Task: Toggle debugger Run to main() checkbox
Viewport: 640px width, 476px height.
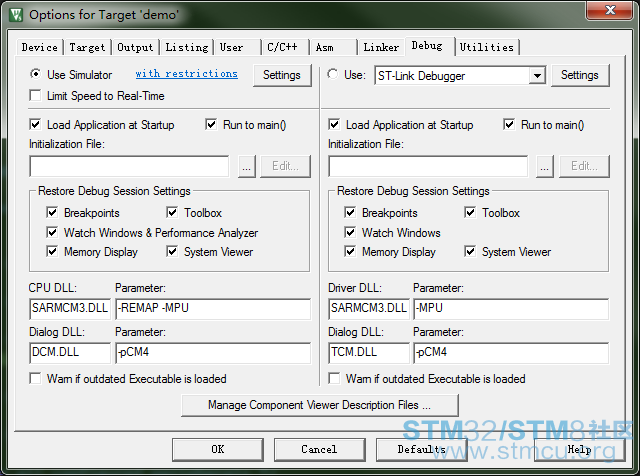Action: (x=509, y=124)
